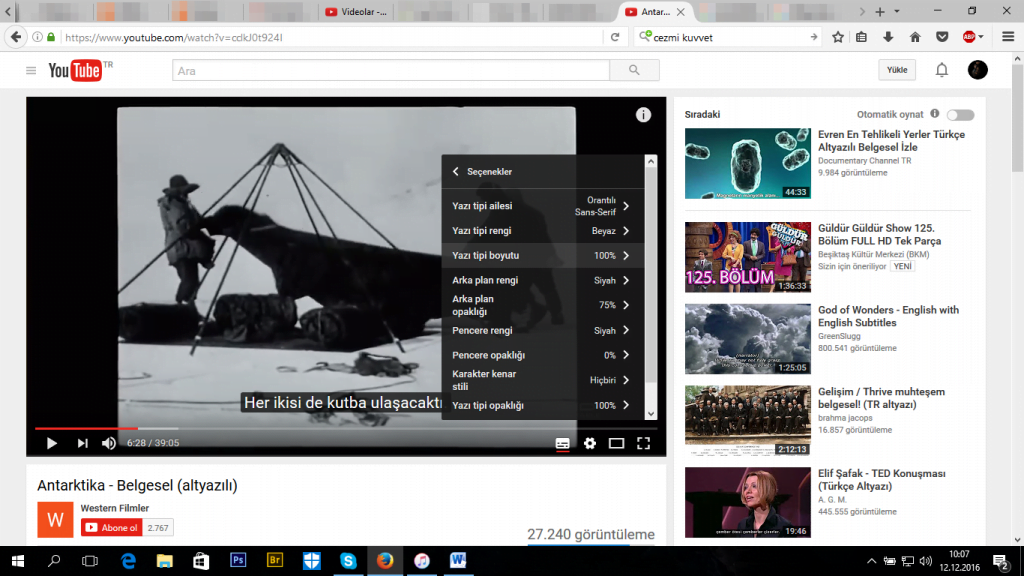Select Yazı tipi boyutu menu entry

tap(541, 256)
